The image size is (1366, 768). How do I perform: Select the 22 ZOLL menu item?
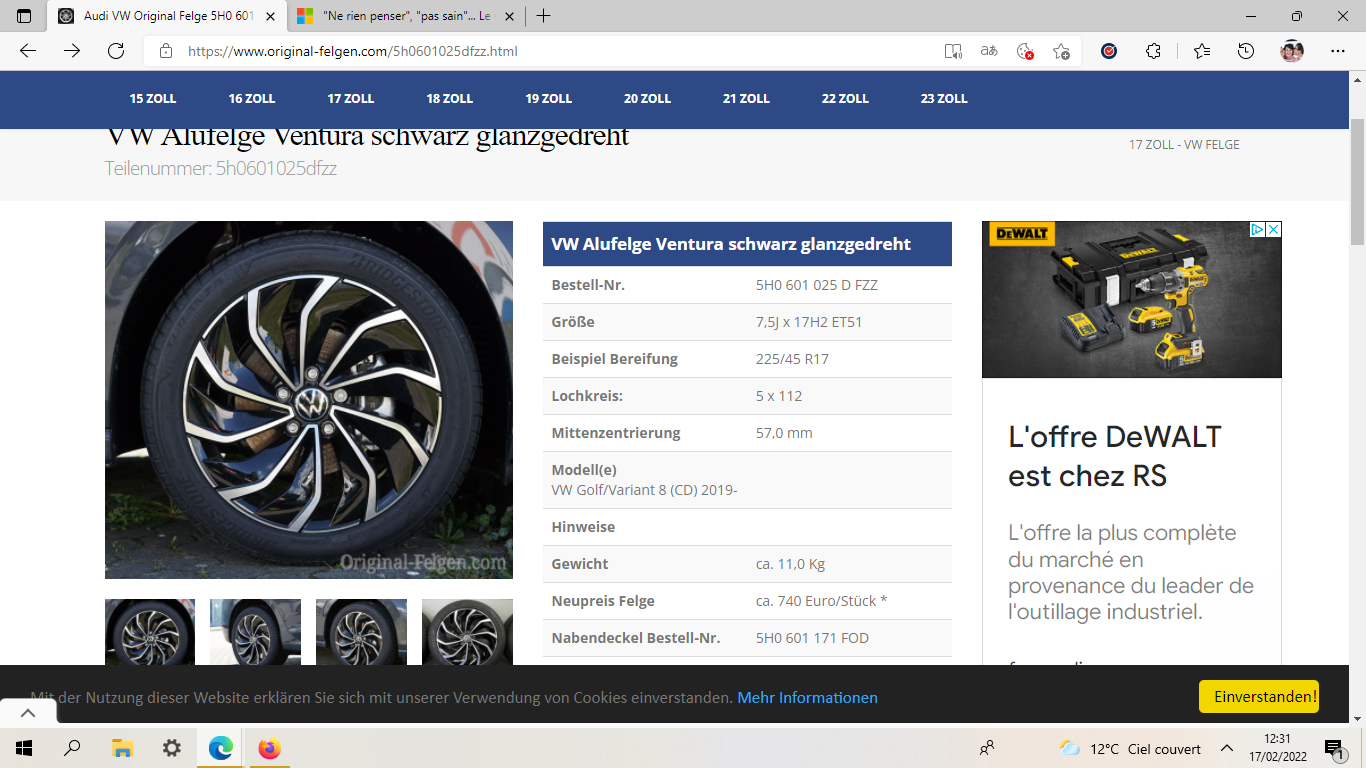coord(846,98)
